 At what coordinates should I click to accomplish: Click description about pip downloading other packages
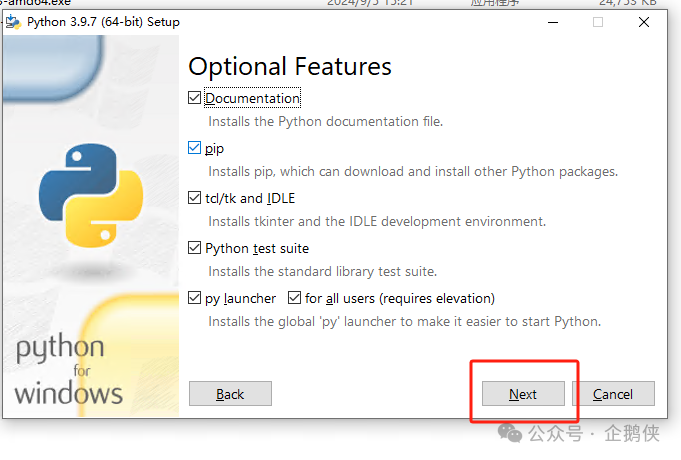click(413, 172)
